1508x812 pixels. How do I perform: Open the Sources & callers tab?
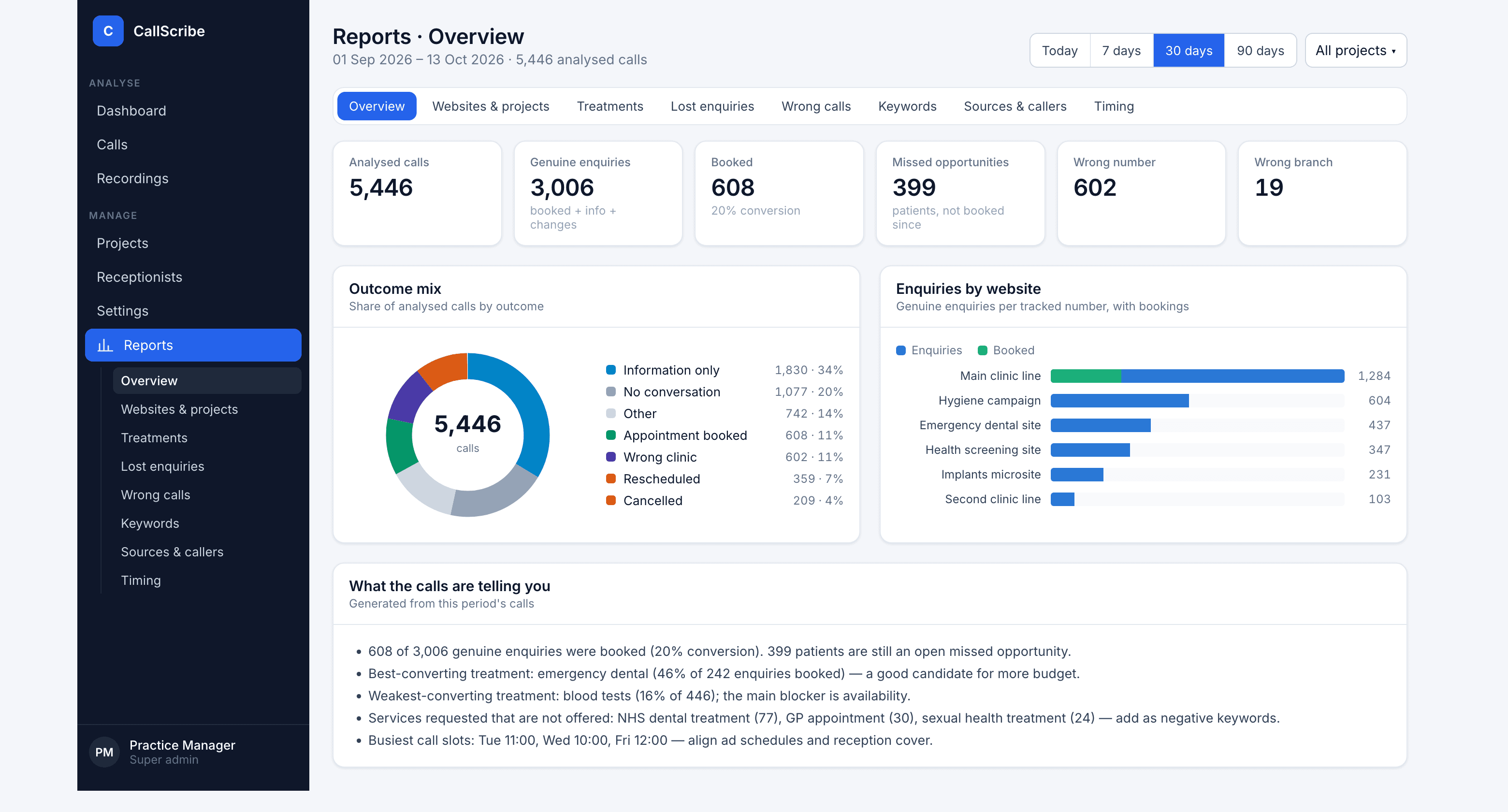coord(1015,106)
